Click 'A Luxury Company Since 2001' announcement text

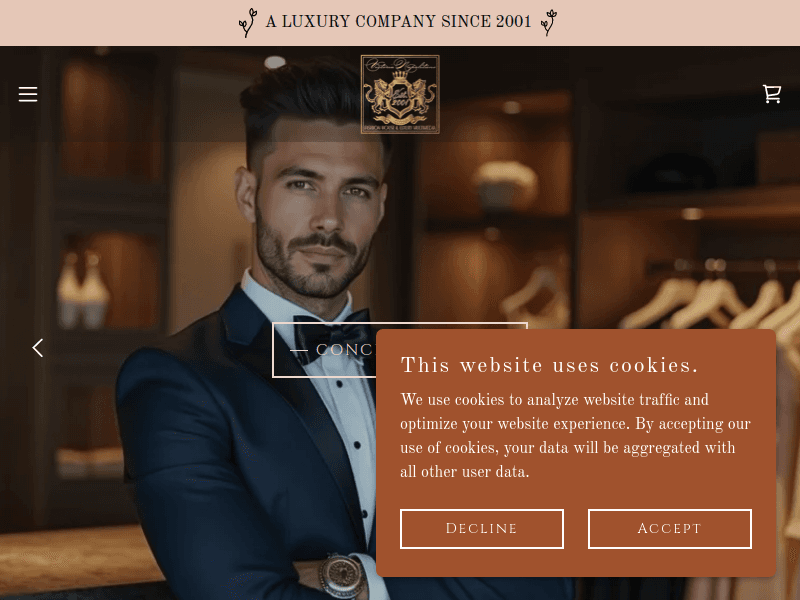coord(398,21)
